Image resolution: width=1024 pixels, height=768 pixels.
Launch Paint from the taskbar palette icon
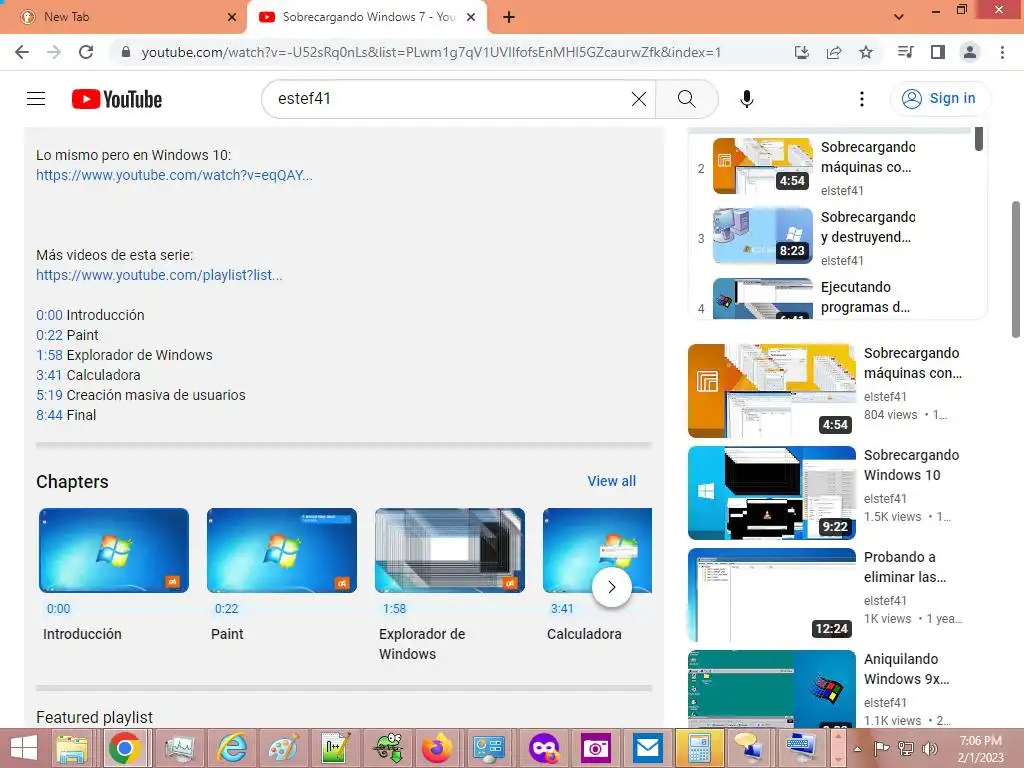tap(283, 748)
